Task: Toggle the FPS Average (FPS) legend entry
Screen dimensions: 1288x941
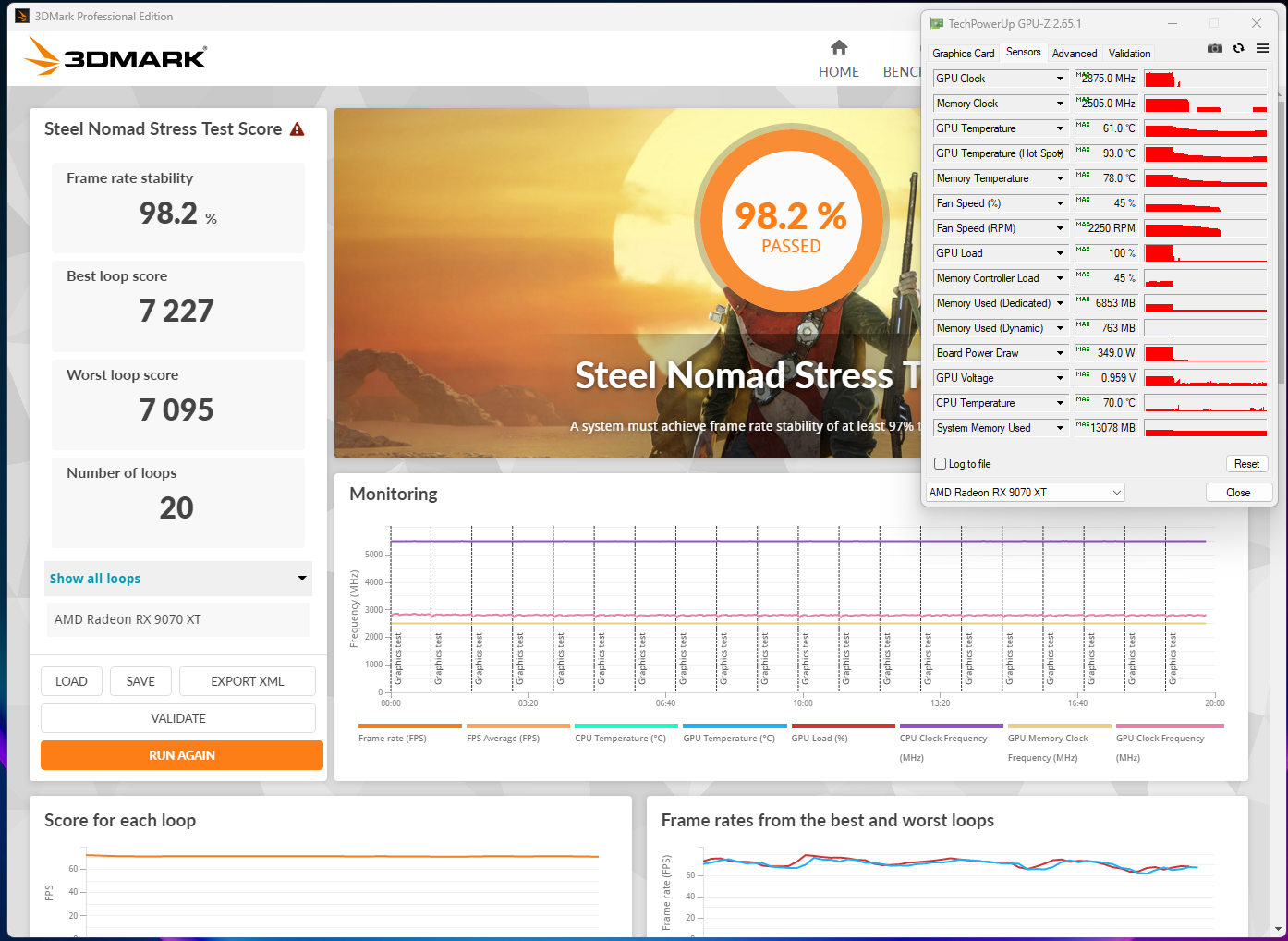Action: [x=517, y=733]
